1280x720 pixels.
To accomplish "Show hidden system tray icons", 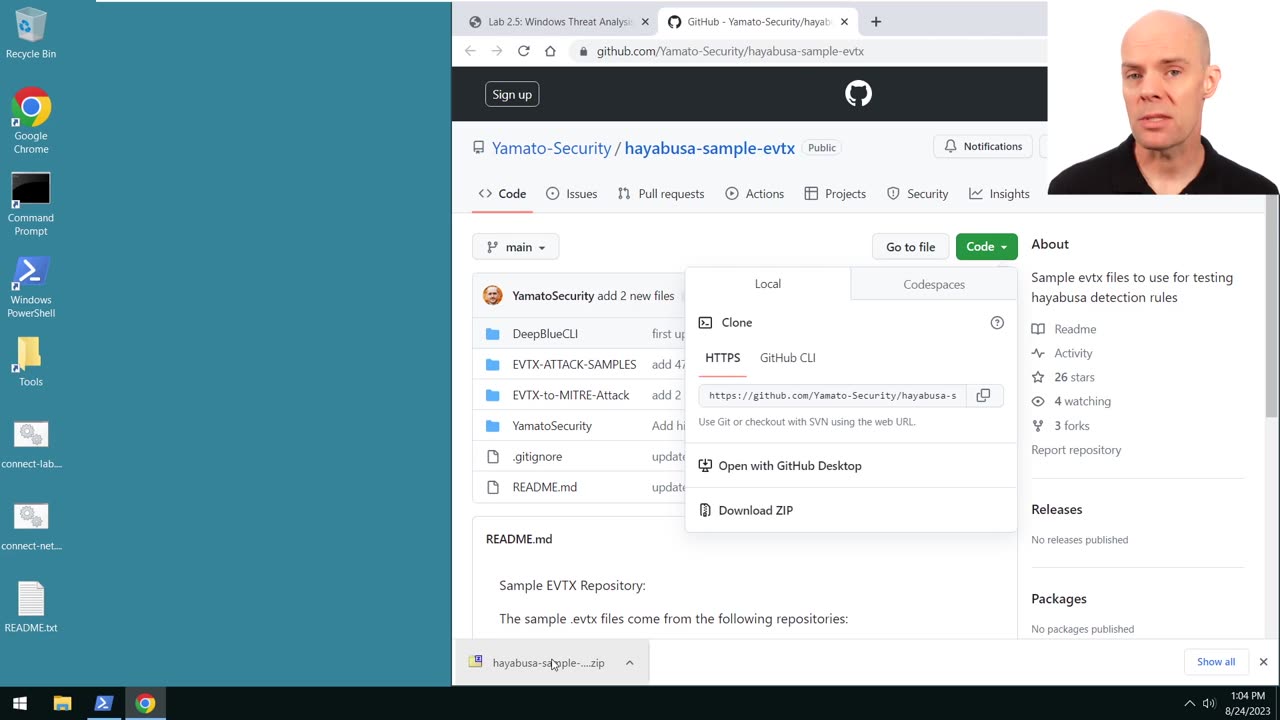I will (1189, 704).
